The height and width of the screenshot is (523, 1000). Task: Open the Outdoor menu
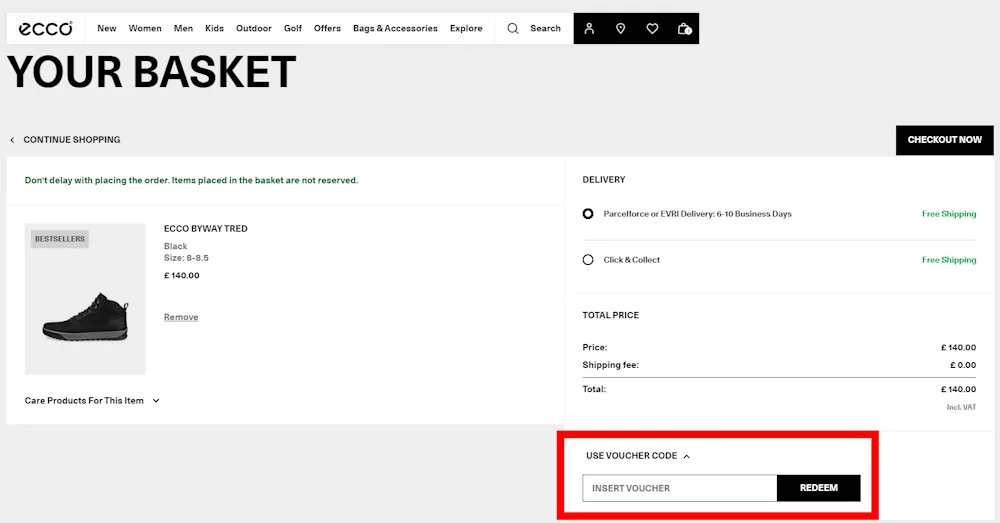[x=254, y=28]
